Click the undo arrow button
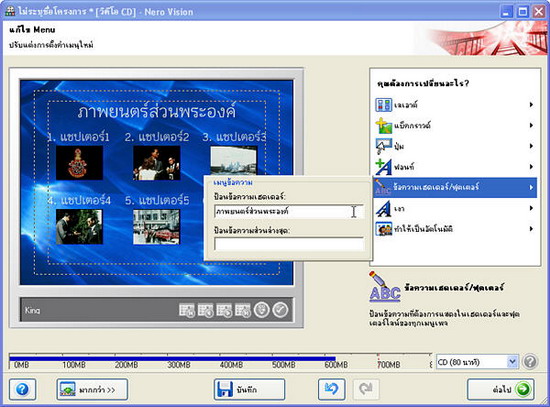The width and height of the screenshot is (550, 407). tap(331, 389)
